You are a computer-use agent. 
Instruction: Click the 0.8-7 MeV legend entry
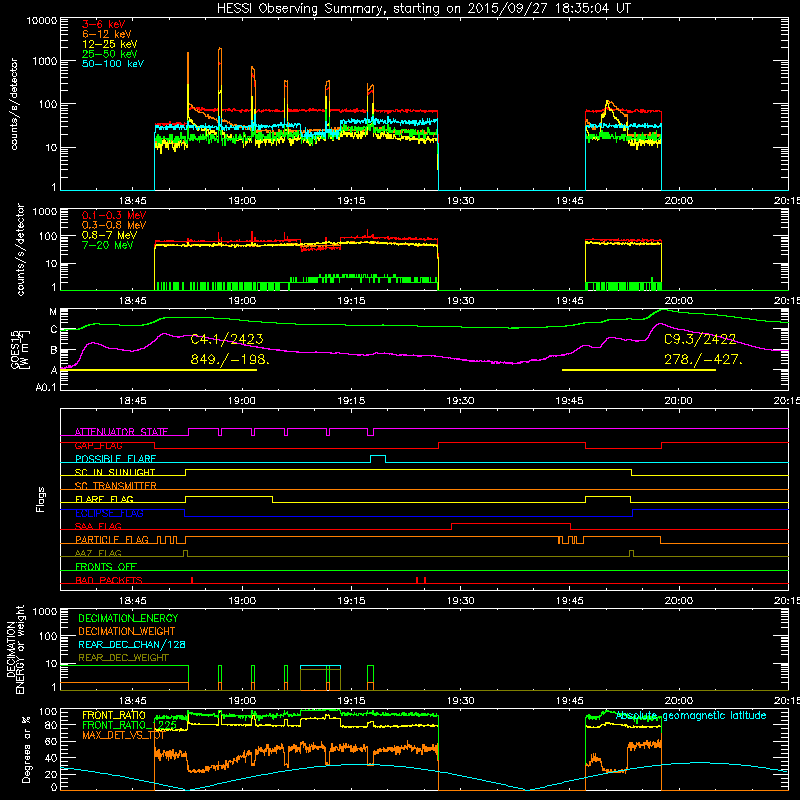pos(109,235)
